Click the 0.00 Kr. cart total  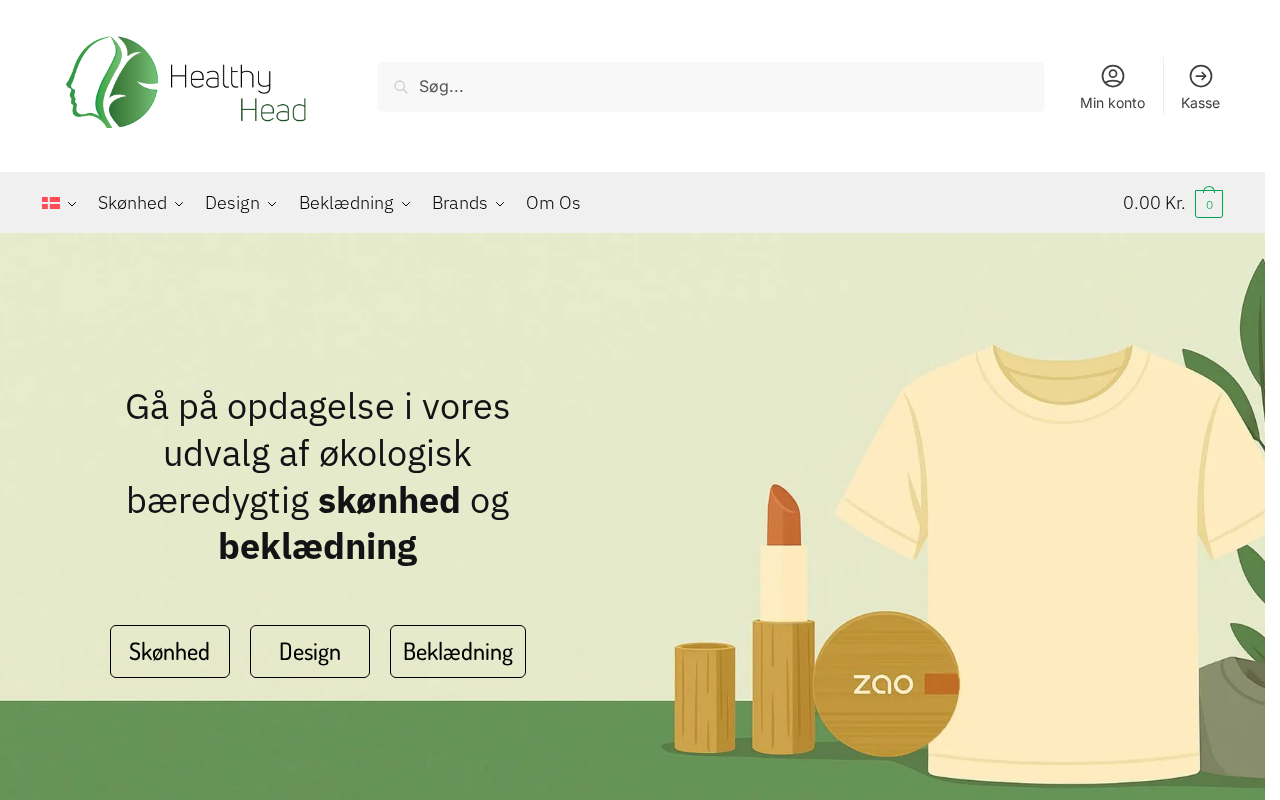(x=1154, y=203)
